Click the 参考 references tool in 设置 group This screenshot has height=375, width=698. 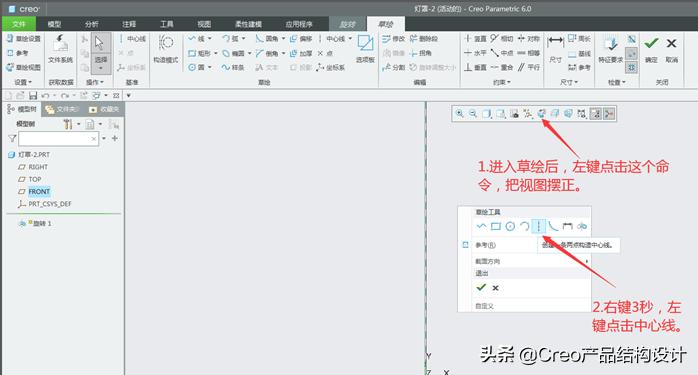[18, 53]
